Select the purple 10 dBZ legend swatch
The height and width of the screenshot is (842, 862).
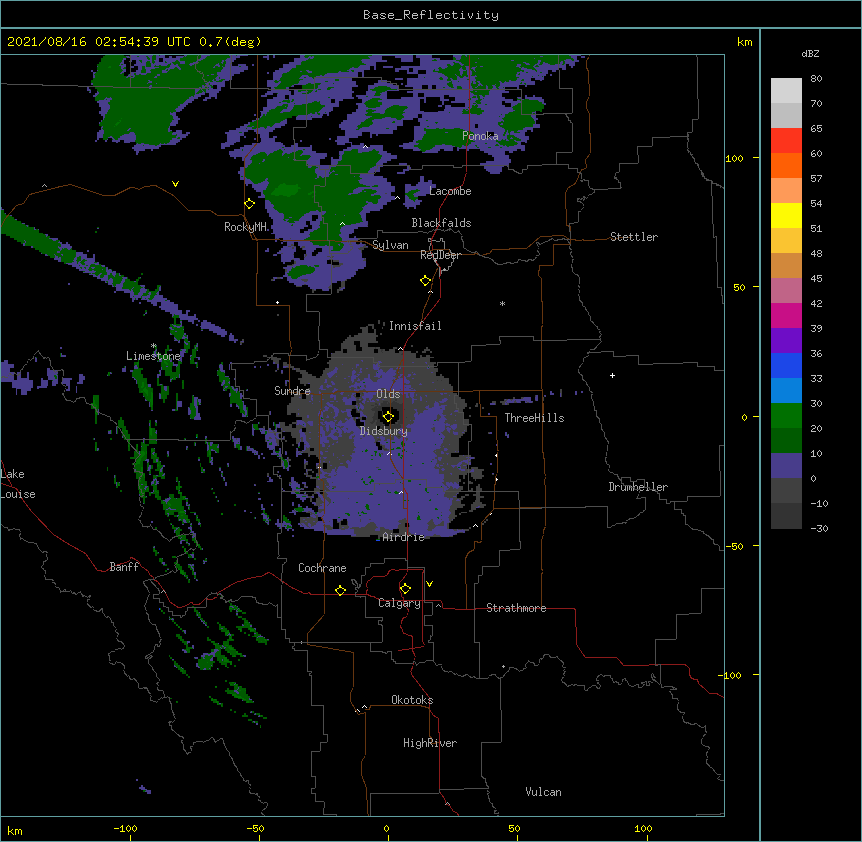(786, 466)
